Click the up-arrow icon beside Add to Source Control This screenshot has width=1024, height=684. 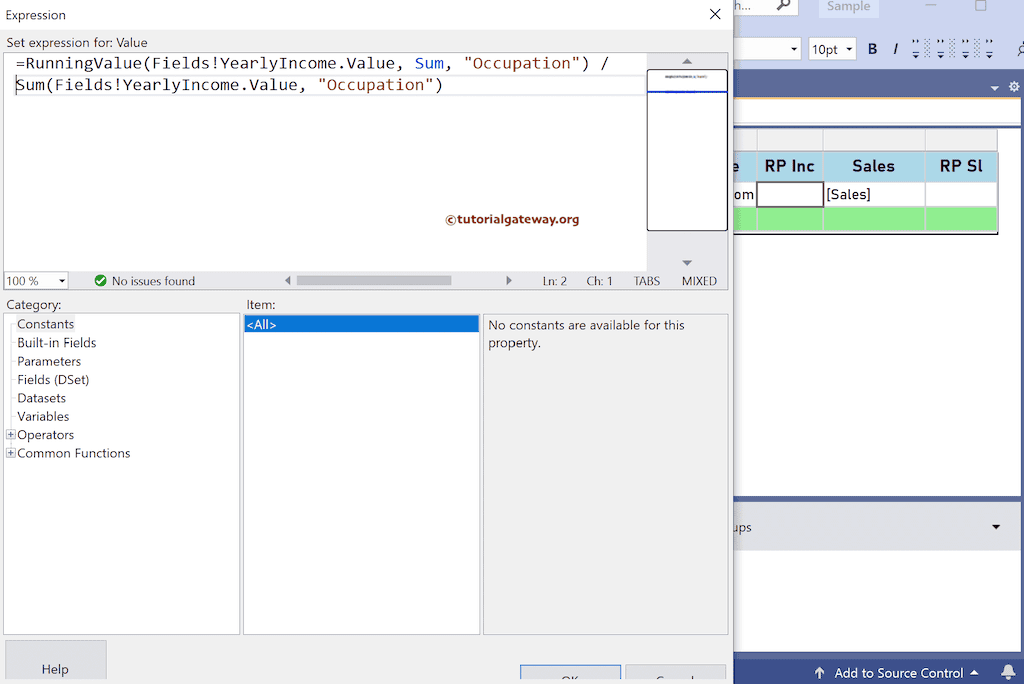tap(819, 672)
